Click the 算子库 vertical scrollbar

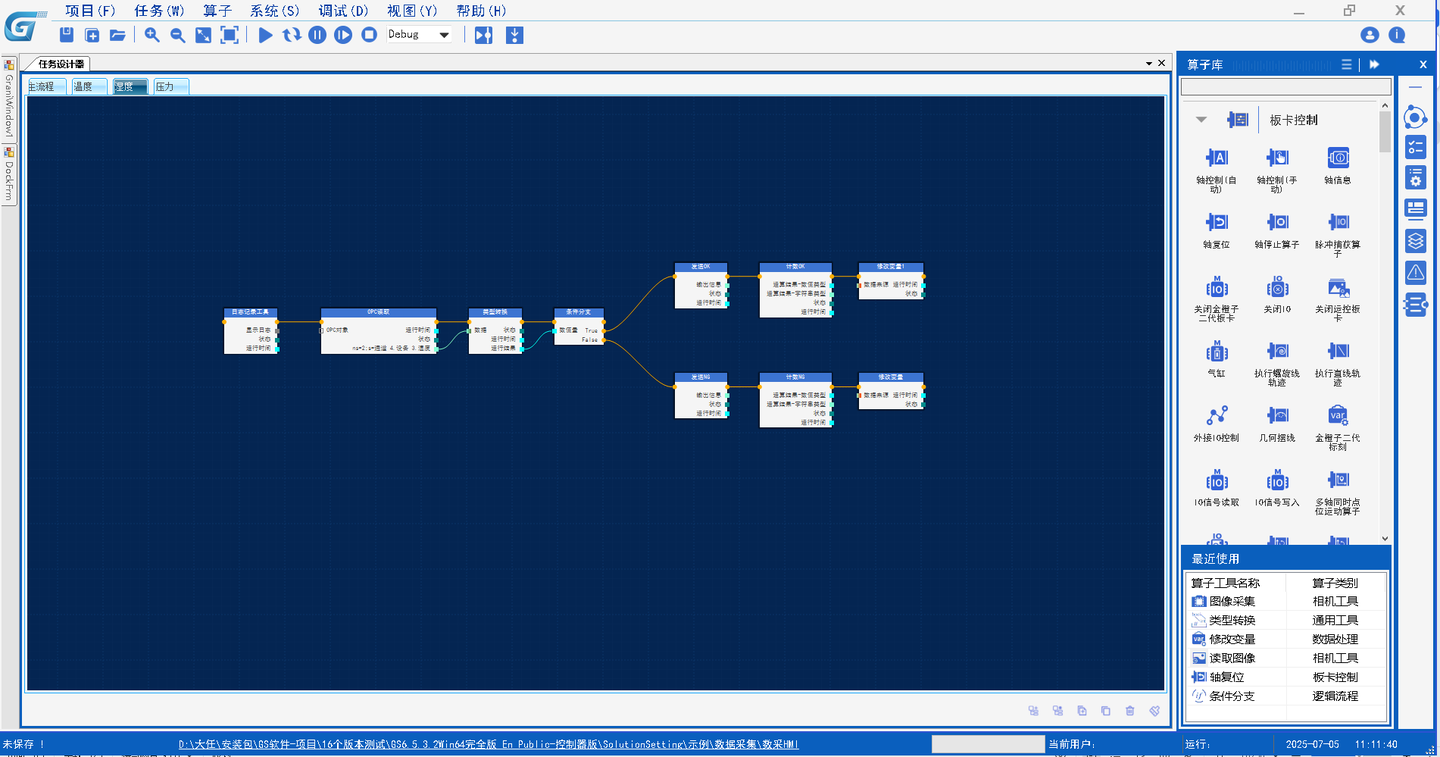[x=1385, y=131]
